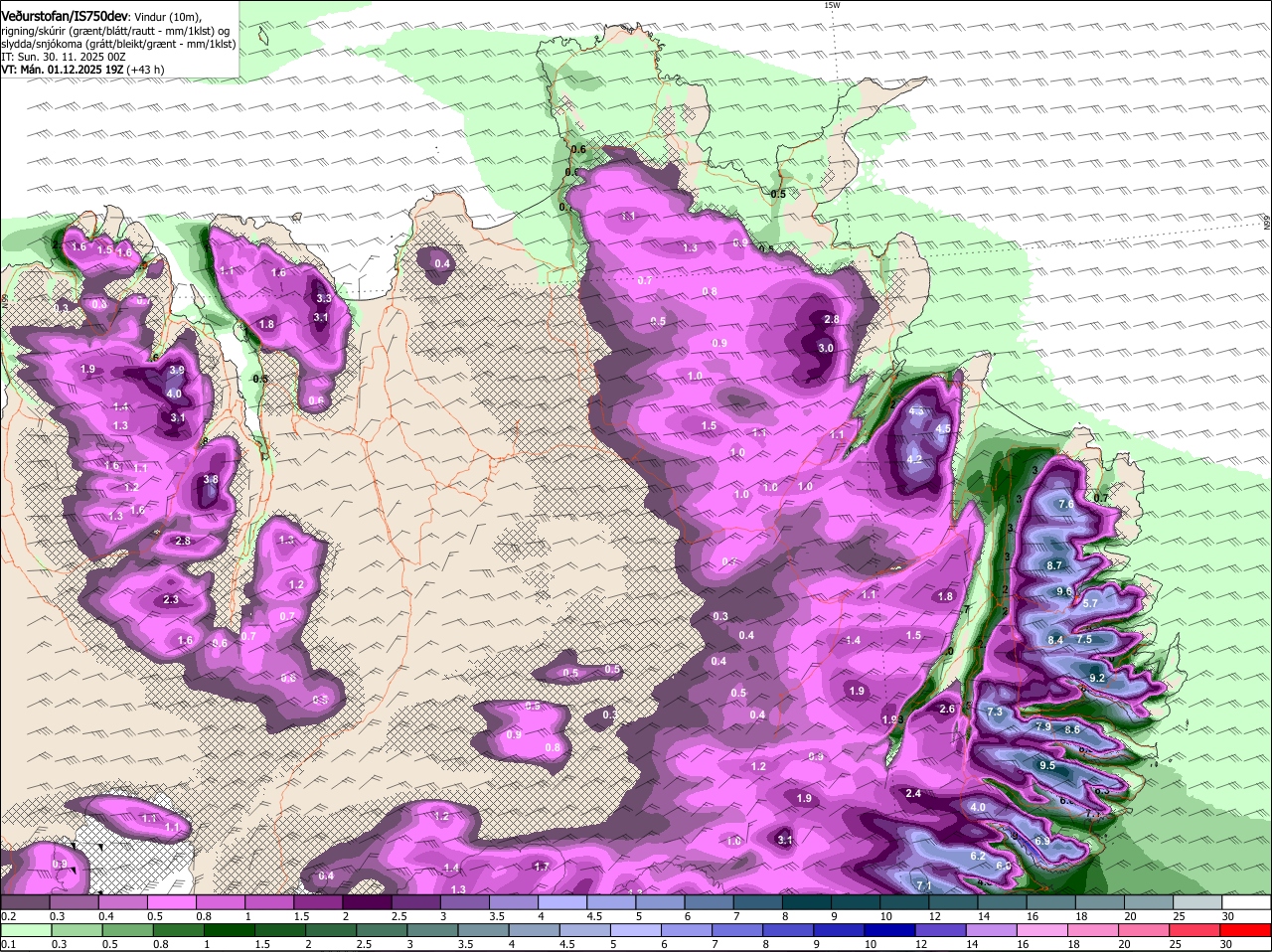
Task: Click the 4.2 value in the northeast
Action: (x=914, y=459)
